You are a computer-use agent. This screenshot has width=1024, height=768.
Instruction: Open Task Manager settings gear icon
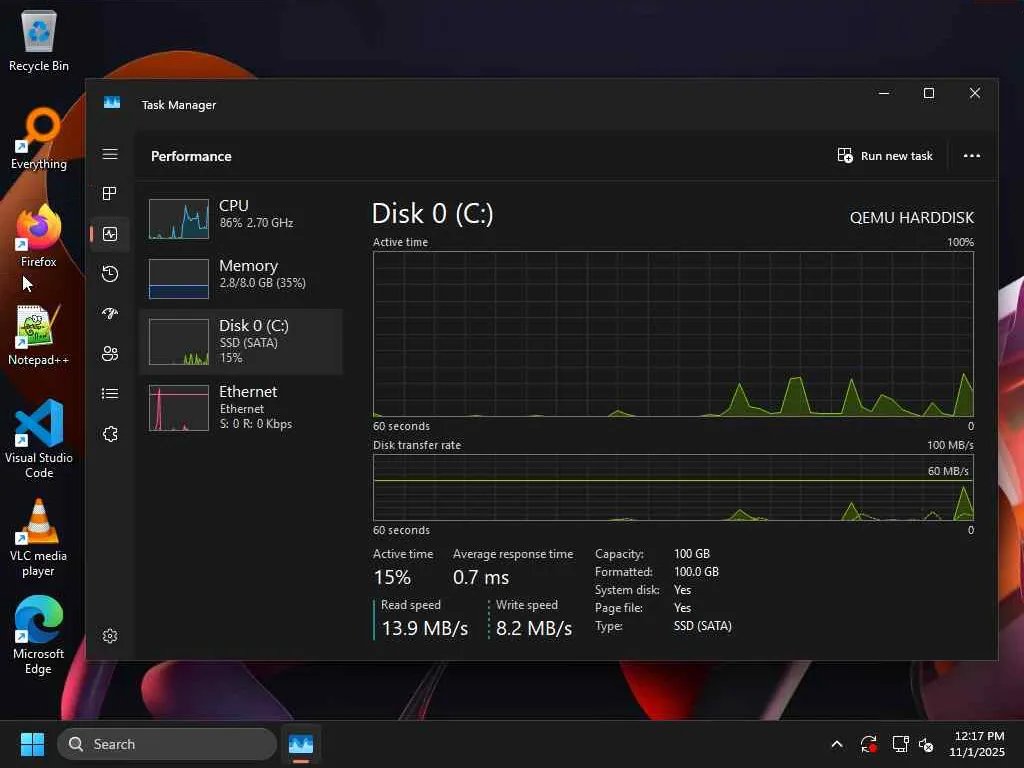coord(110,635)
